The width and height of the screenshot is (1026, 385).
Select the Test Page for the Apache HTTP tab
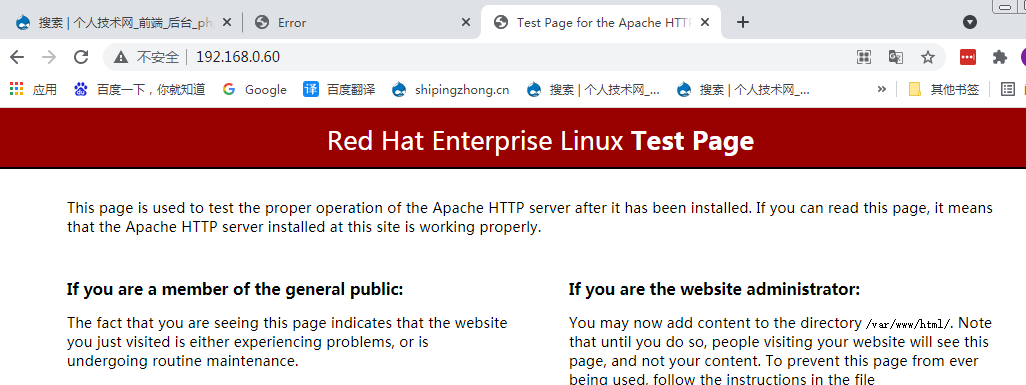click(601, 22)
